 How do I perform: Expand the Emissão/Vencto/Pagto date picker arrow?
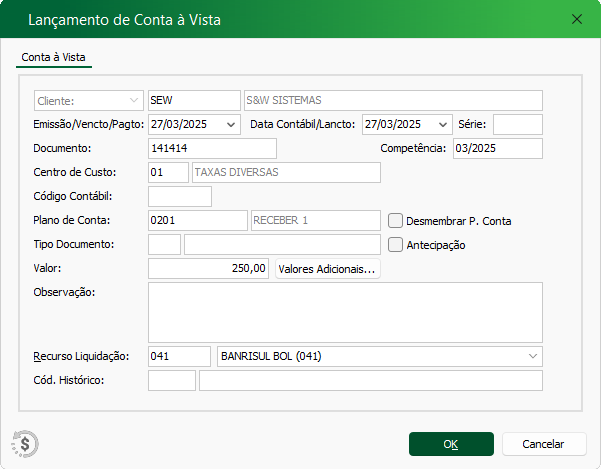click(x=231, y=125)
